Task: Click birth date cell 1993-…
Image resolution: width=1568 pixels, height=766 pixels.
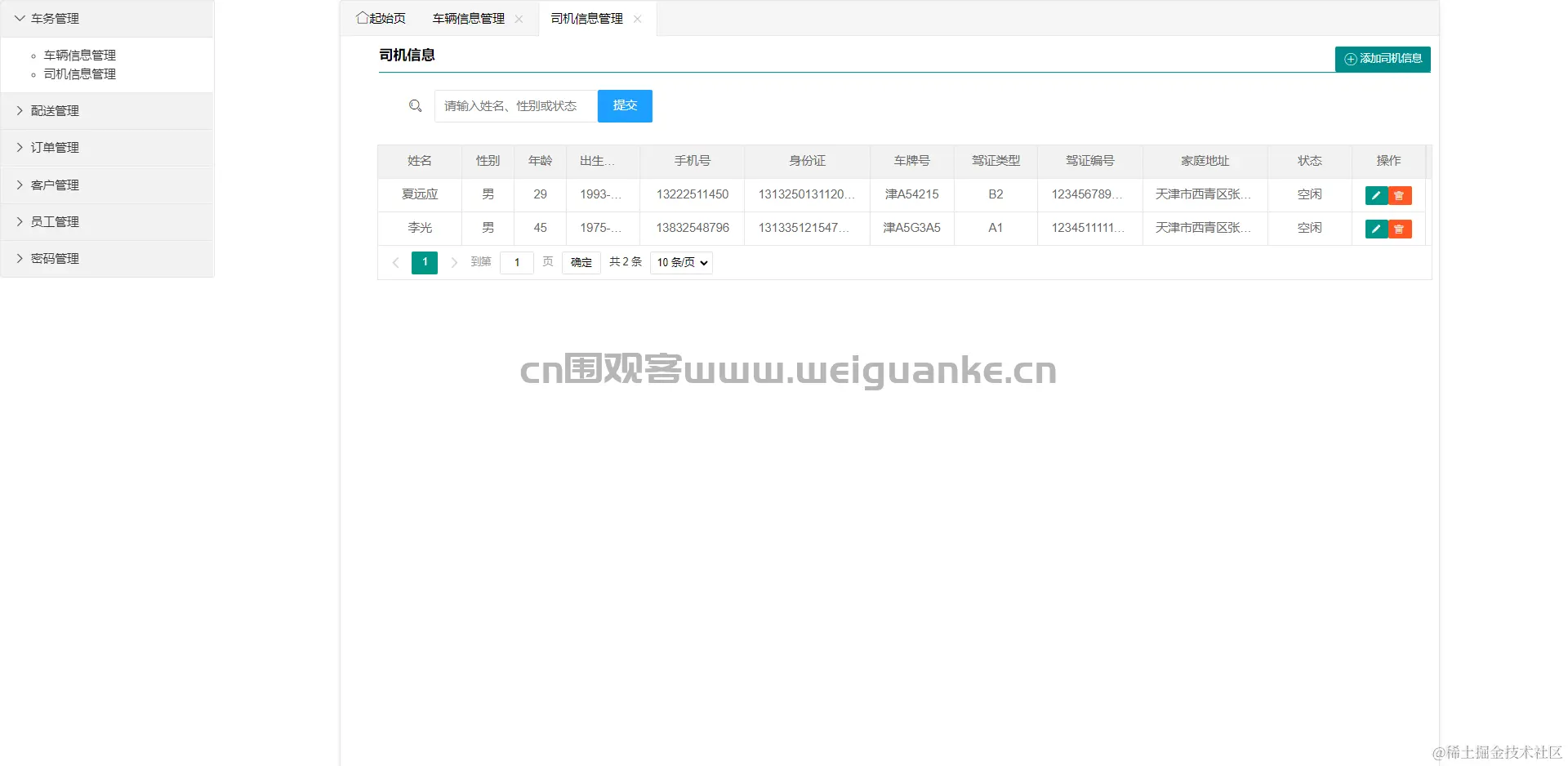Action: 603,194
